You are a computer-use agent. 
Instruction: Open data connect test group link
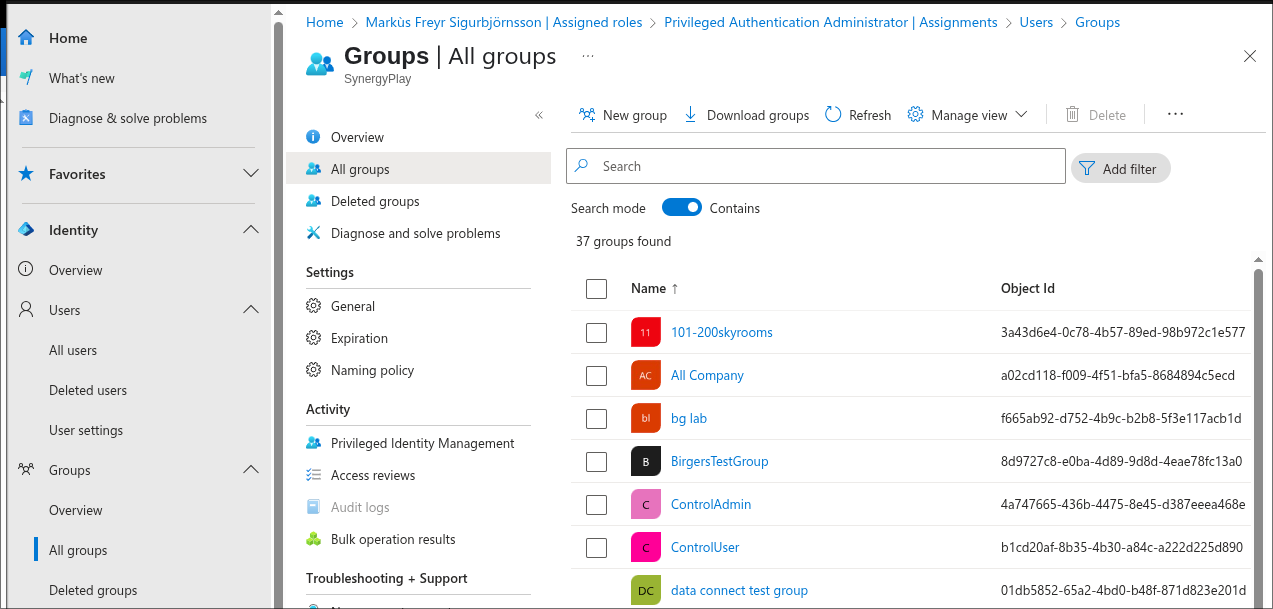point(739,590)
